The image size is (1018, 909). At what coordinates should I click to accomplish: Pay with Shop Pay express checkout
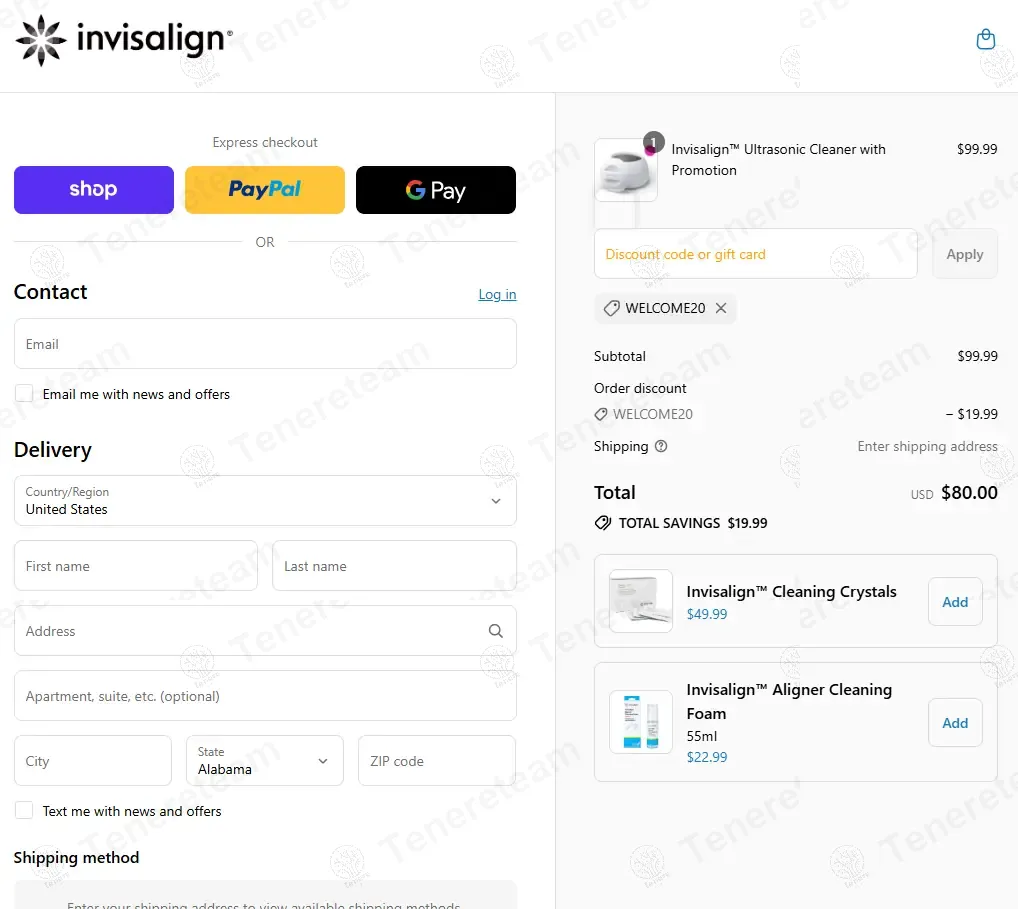(94, 190)
